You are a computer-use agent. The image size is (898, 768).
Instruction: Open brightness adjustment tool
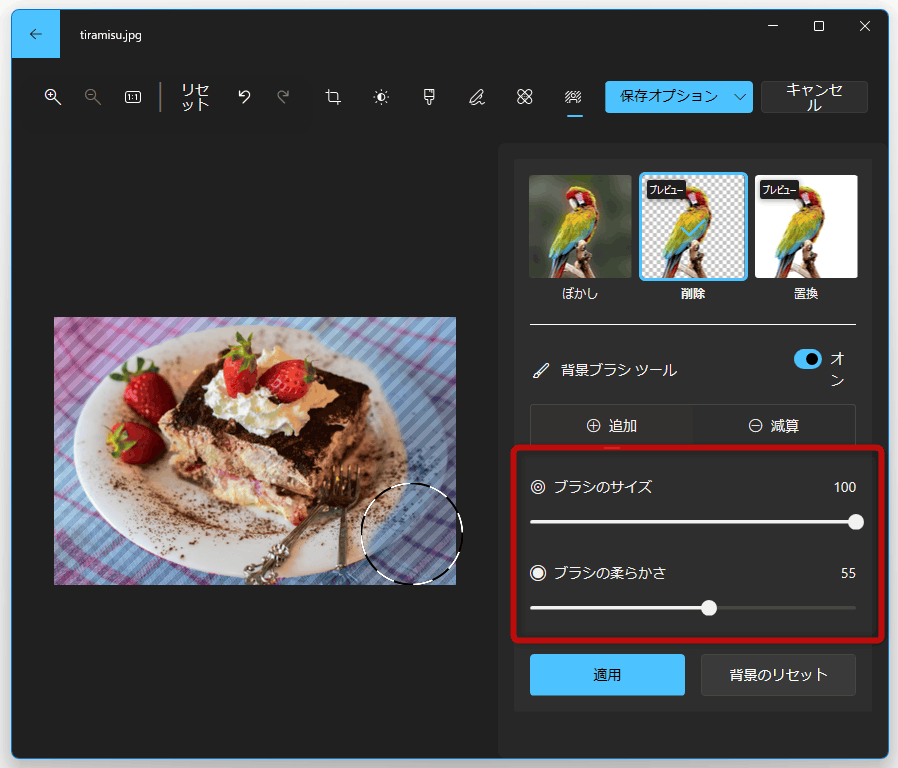click(381, 97)
